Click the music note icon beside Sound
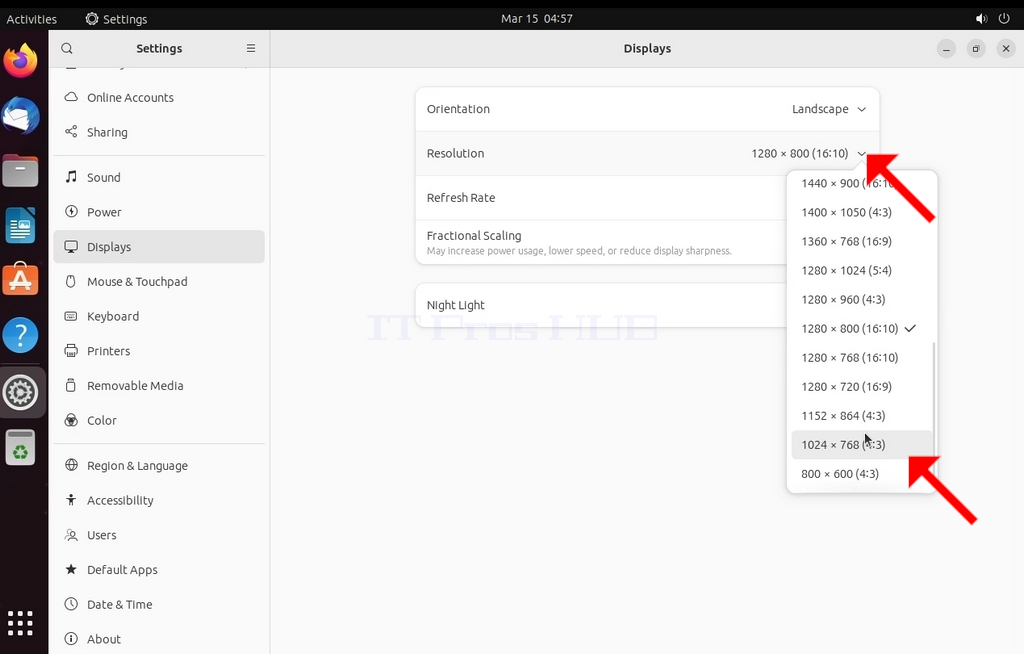 point(71,177)
